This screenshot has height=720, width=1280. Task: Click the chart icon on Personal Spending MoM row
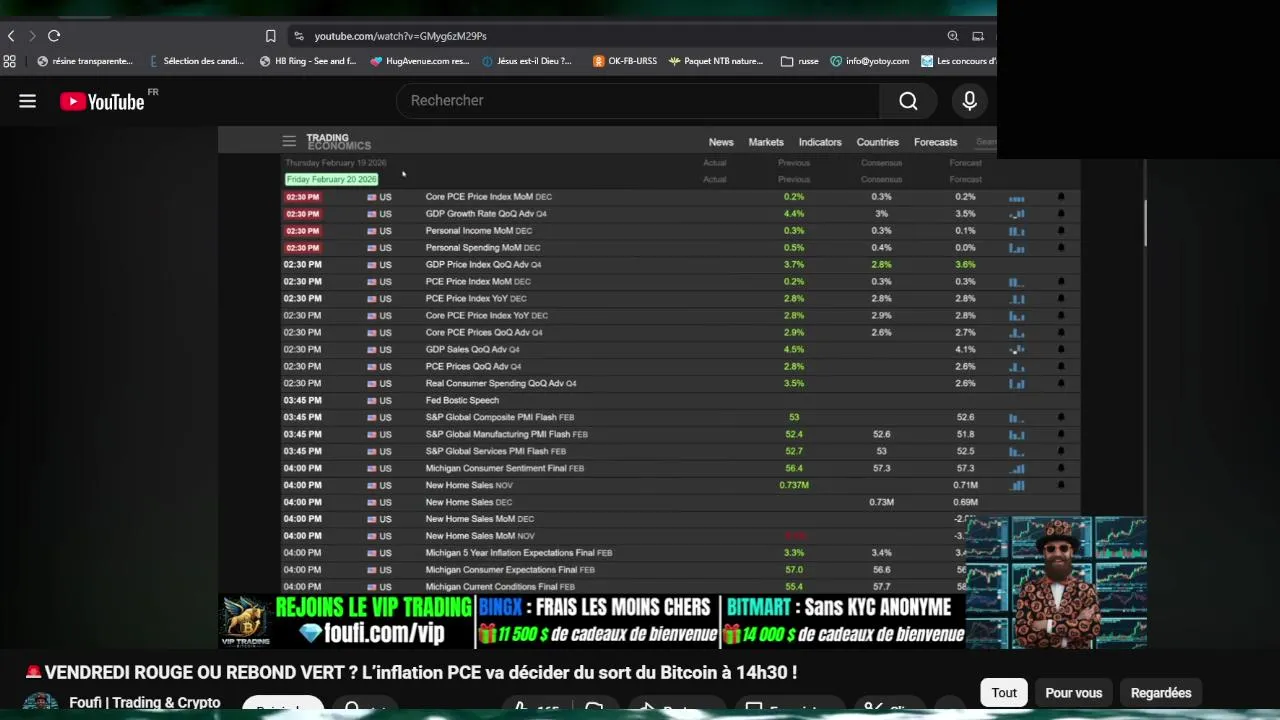1017,248
